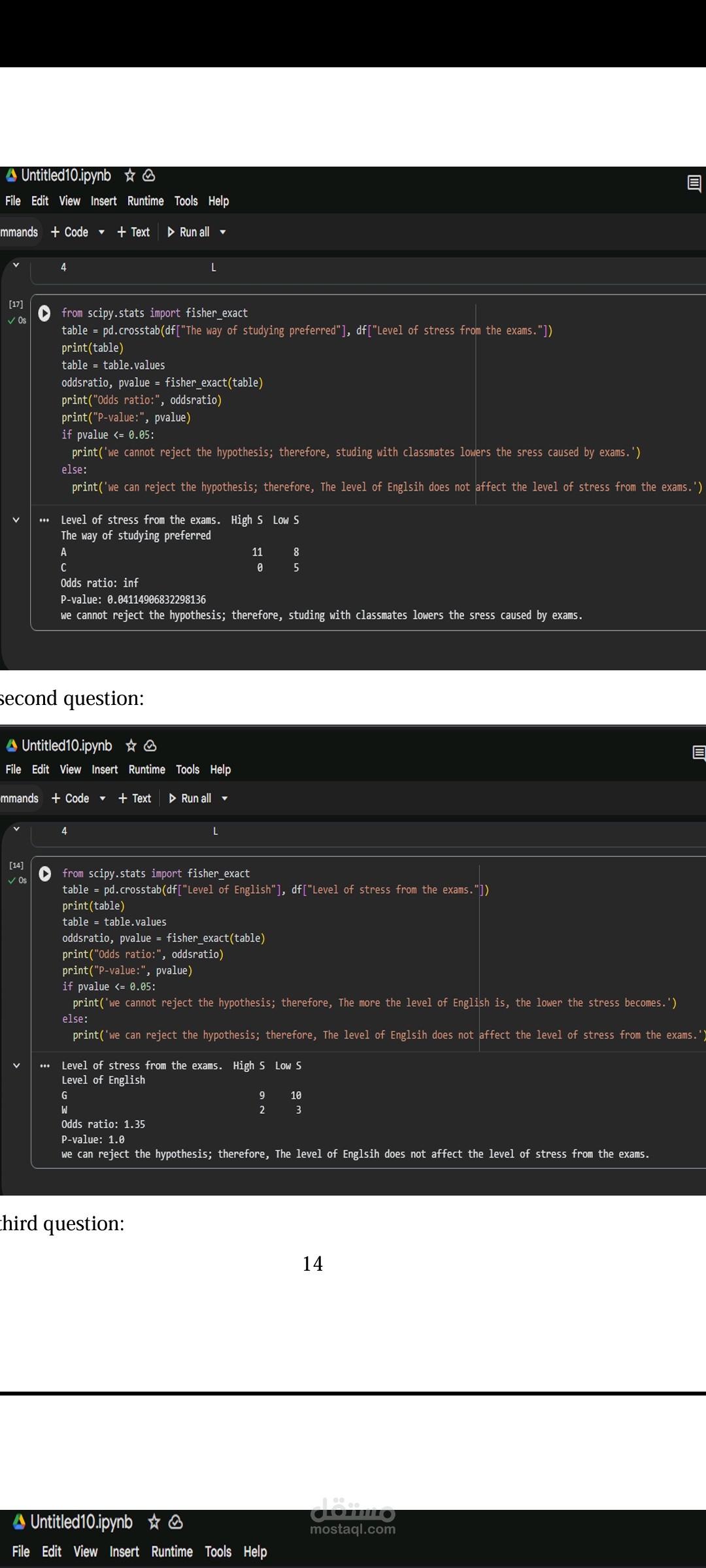The height and width of the screenshot is (1568, 706).
Task: Star the notebook in the header below the mostaql watermark
Action: (154, 1522)
